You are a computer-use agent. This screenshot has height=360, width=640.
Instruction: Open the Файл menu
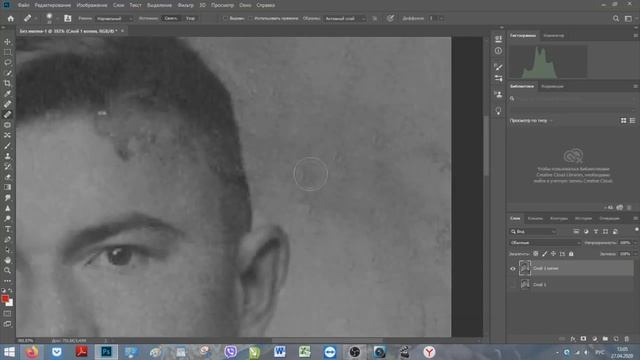click(x=23, y=5)
